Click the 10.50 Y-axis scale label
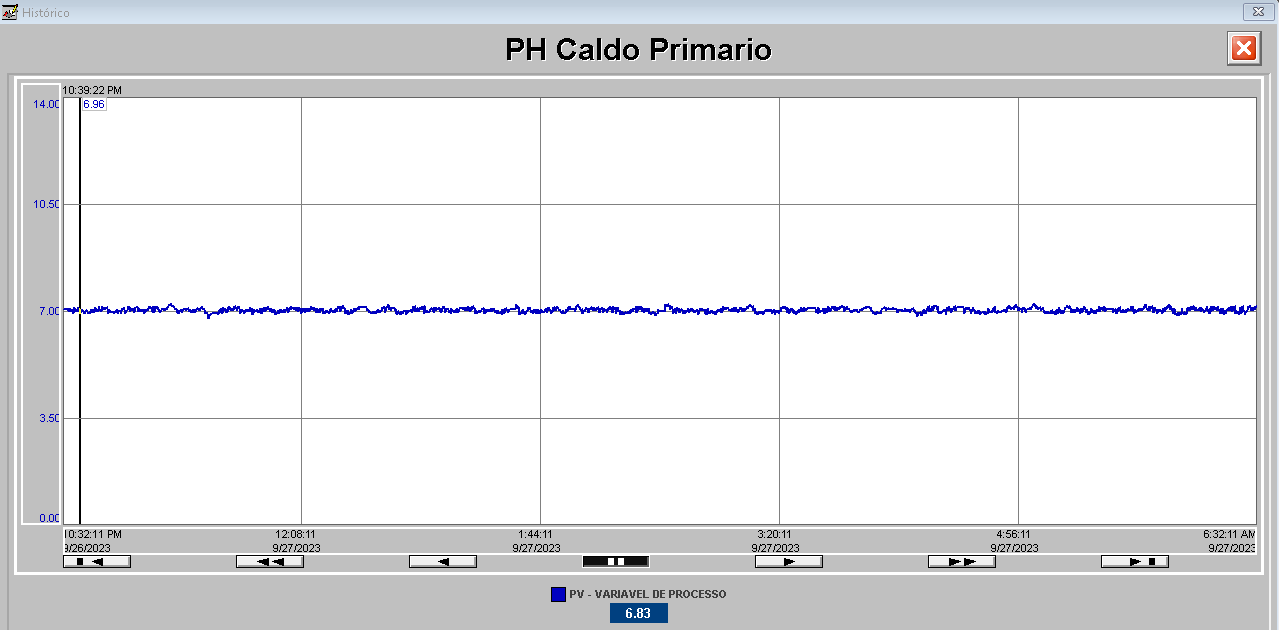The width and height of the screenshot is (1279, 630). tap(47, 204)
